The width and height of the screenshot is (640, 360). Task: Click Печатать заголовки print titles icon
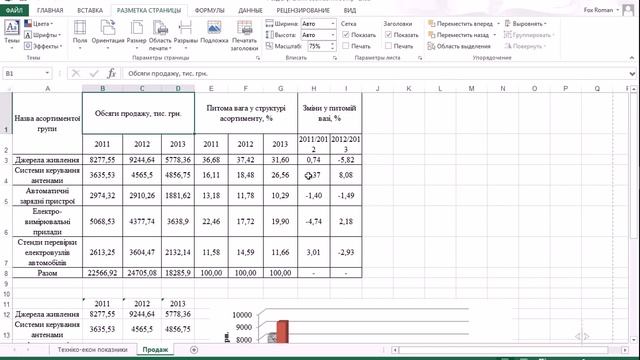pyautogui.click(x=244, y=35)
